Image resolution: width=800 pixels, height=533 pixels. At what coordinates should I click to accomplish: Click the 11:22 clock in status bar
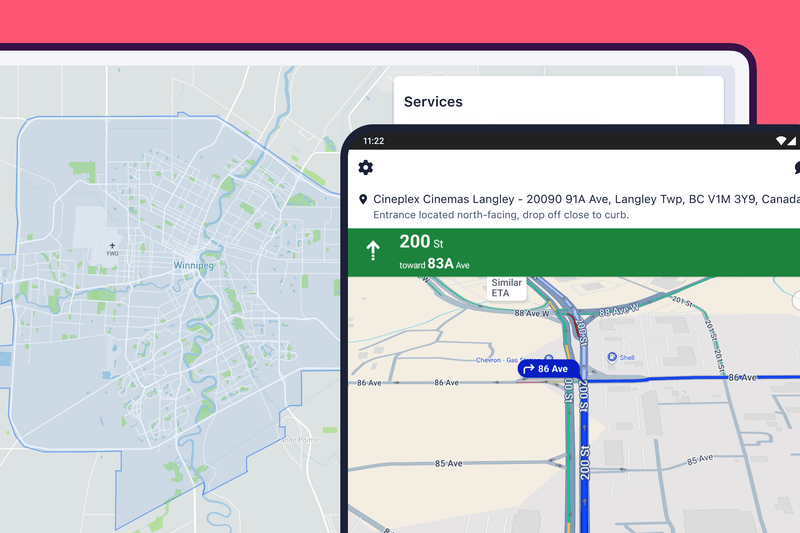point(373,141)
